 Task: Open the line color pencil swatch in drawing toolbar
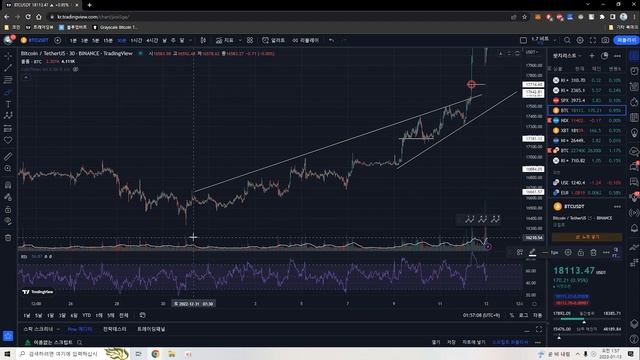[x=532, y=253]
